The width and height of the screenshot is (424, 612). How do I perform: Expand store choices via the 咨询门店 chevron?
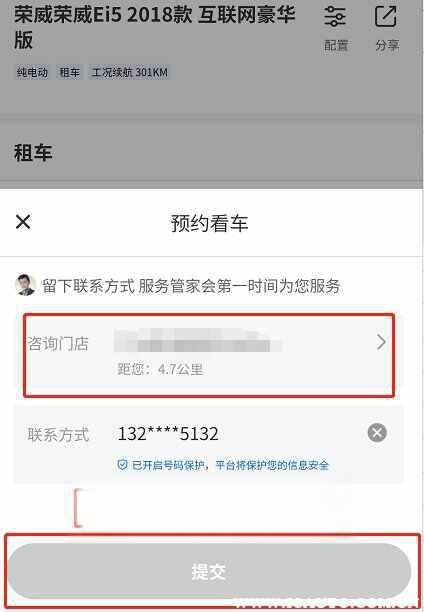pos(381,342)
